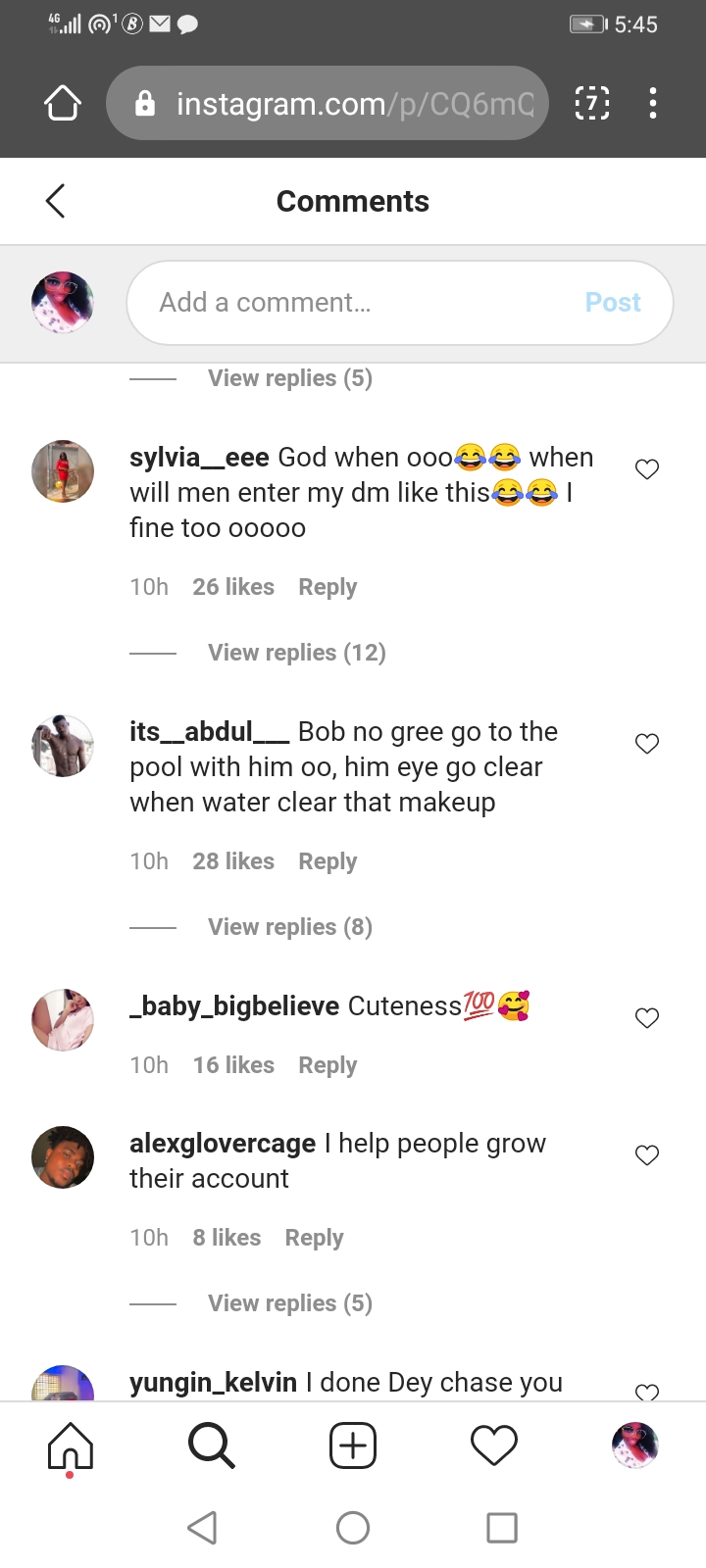Like sylvia__eee's comment
The width and height of the screenshot is (706, 1568).
tap(647, 469)
